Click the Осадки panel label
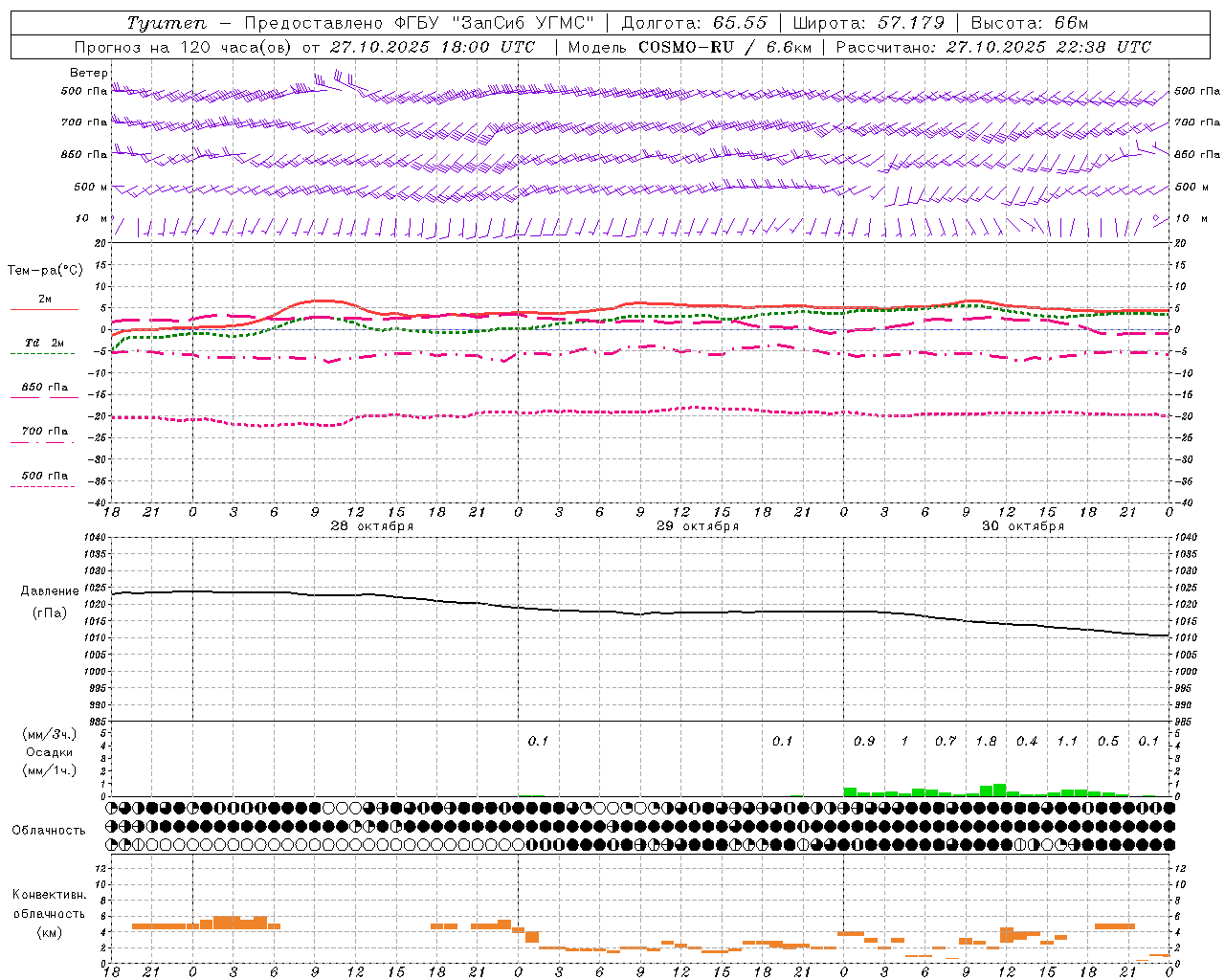Viewport: 1225px width, 980px height. click(50, 752)
